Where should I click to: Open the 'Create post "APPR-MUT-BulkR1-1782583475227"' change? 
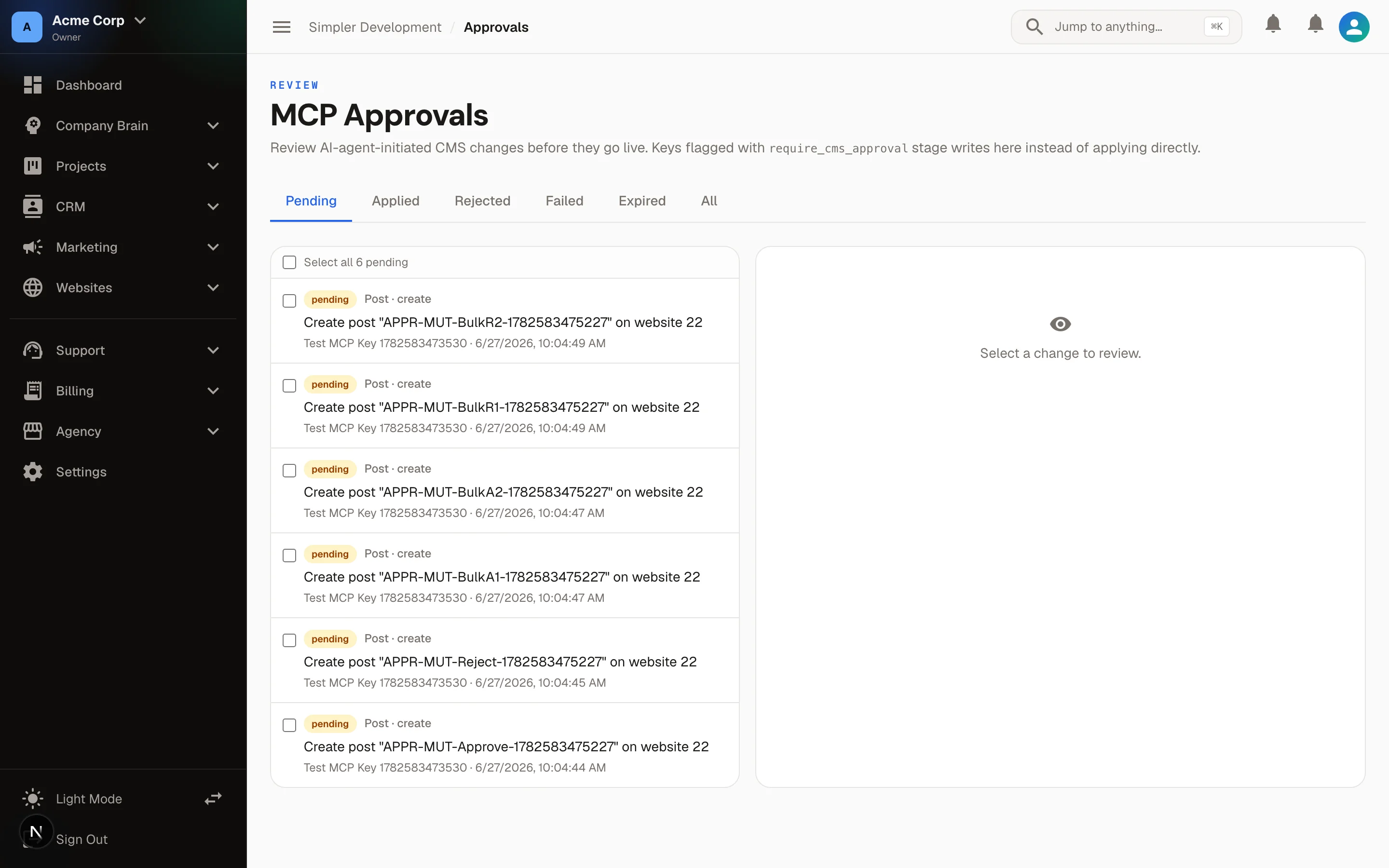click(x=504, y=405)
